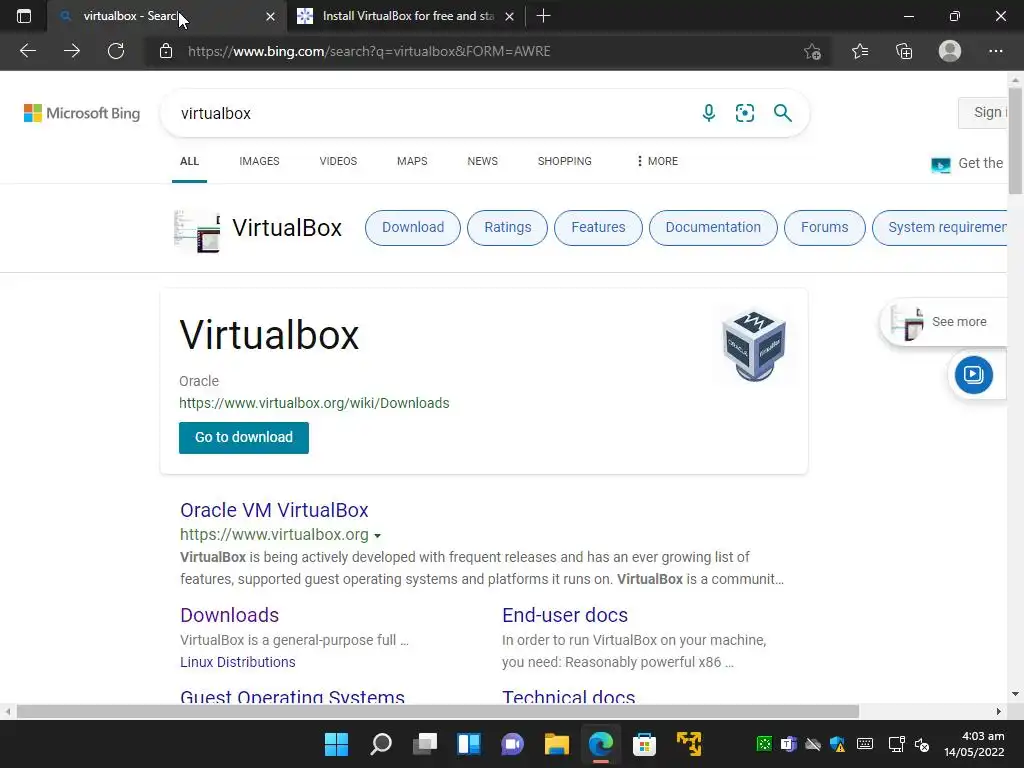Click the VirtualBox entity thumbnail image
This screenshot has width=1024, height=768.
click(x=197, y=231)
